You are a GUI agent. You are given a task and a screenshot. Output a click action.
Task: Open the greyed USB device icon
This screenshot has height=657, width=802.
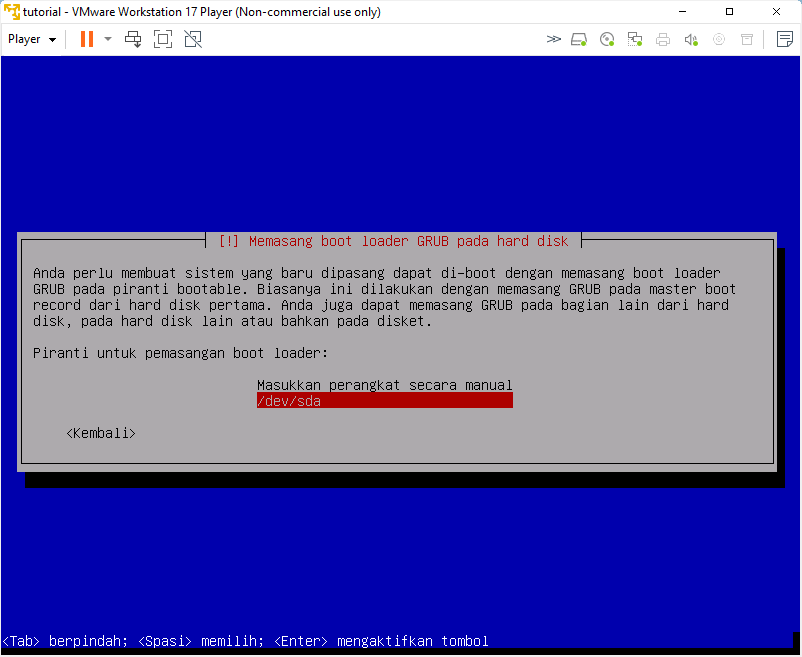tap(719, 39)
